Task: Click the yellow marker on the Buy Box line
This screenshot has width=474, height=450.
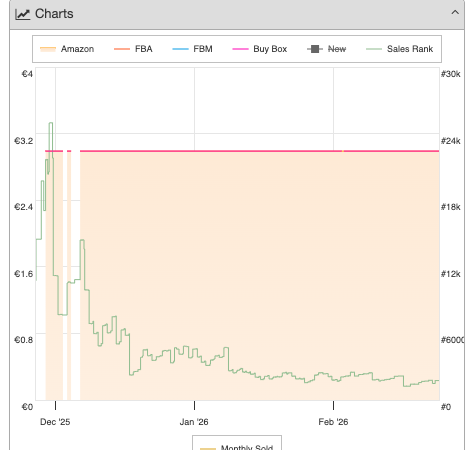Action: point(343,151)
